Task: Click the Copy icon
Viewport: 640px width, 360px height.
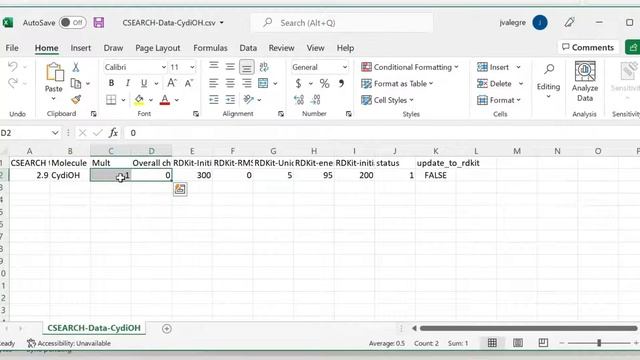Action: pyautogui.click(x=76, y=83)
